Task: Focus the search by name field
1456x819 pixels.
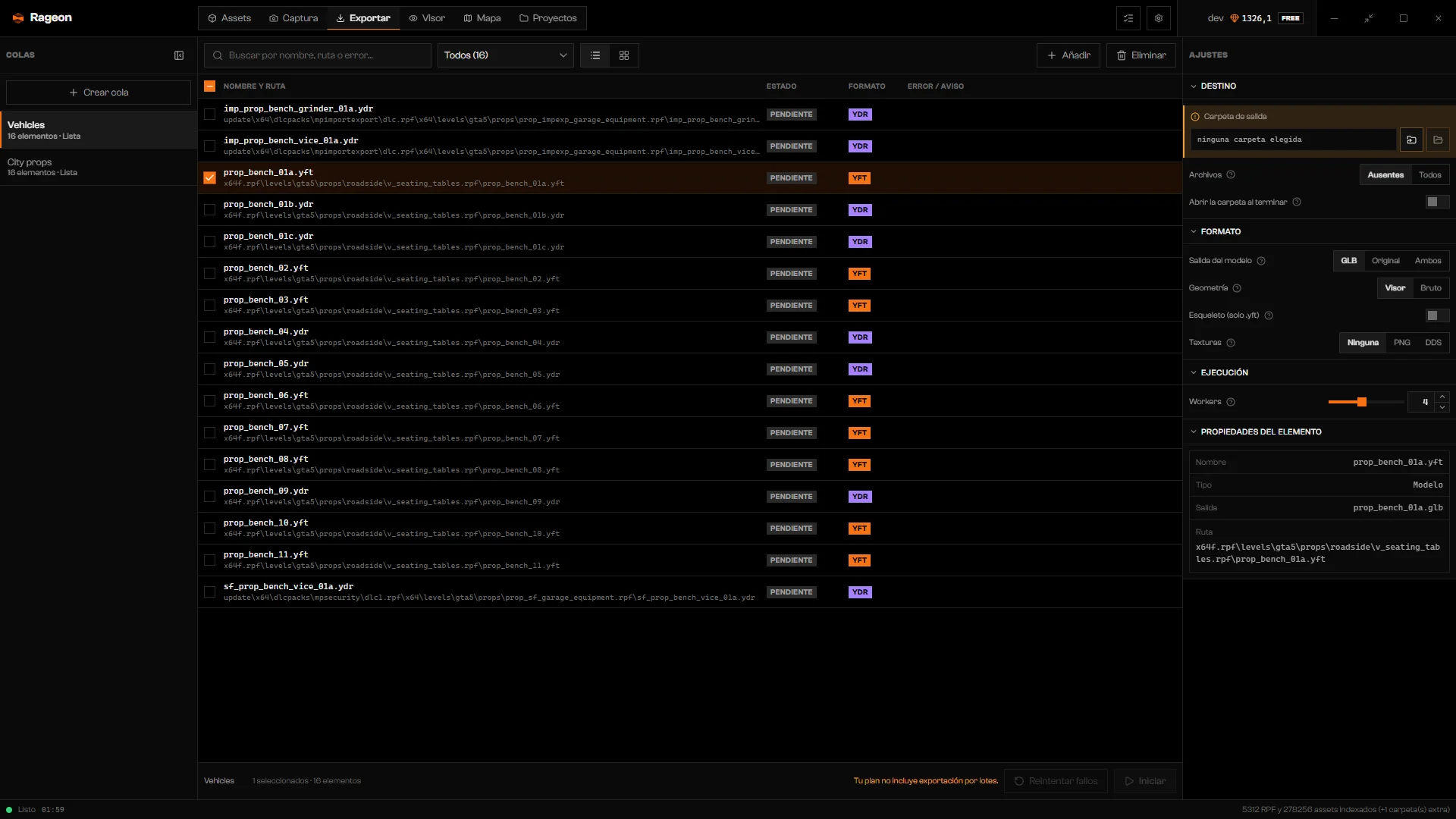Action: point(318,55)
